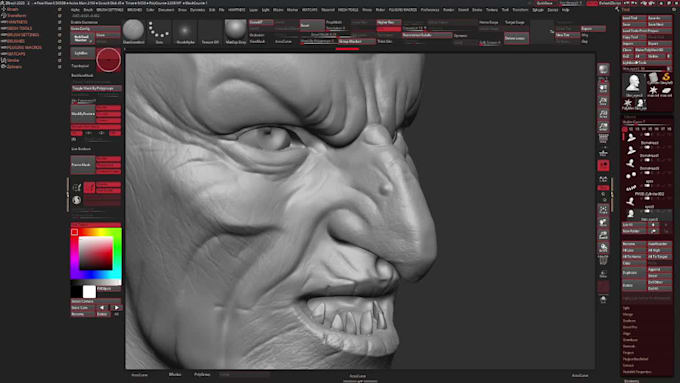Toggle checkbox beside BRUSHES entry
Image resolution: width=680 pixels, height=383 pixels.
click(59, 41)
